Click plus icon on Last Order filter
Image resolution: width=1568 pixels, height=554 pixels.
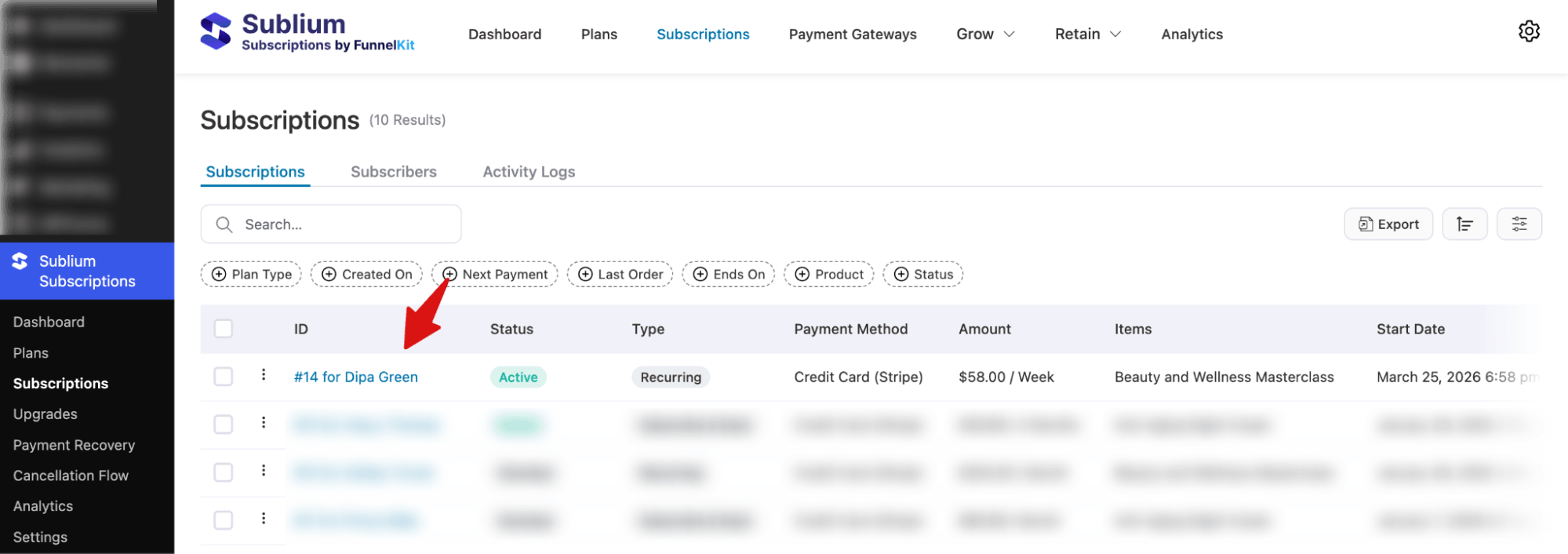(x=585, y=274)
